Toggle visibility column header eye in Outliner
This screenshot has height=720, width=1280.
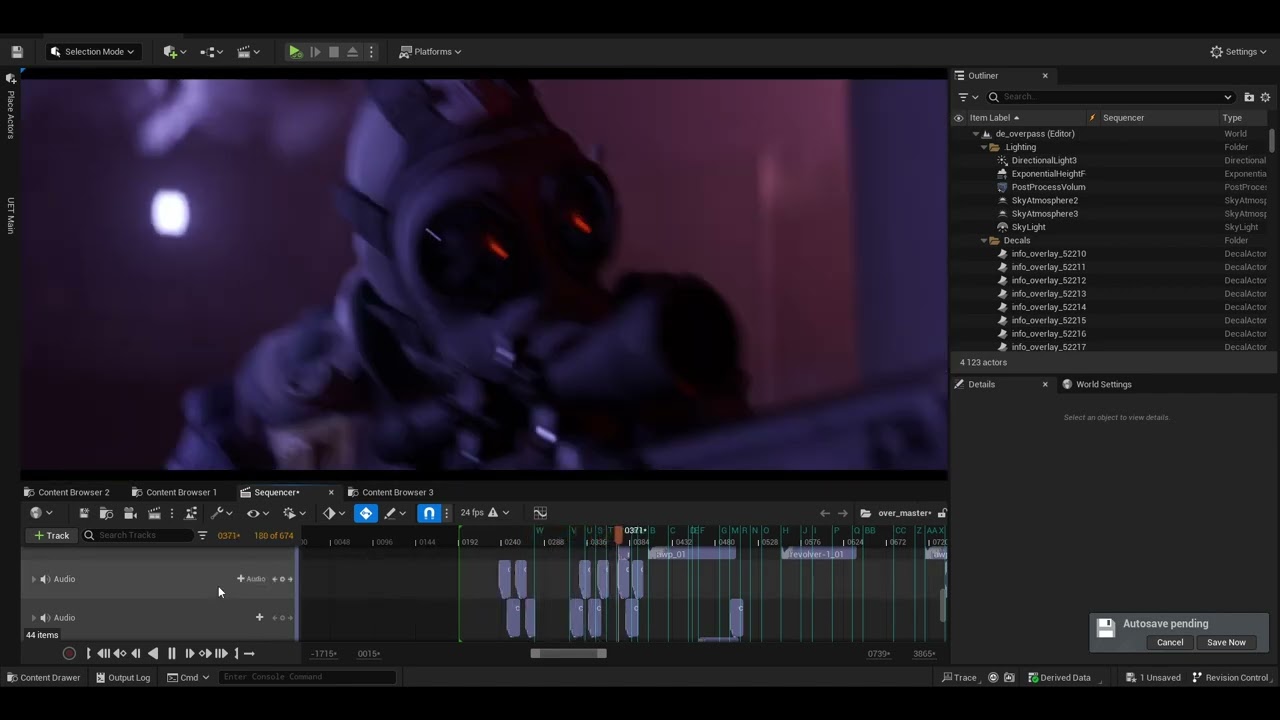pyautogui.click(x=958, y=118)
